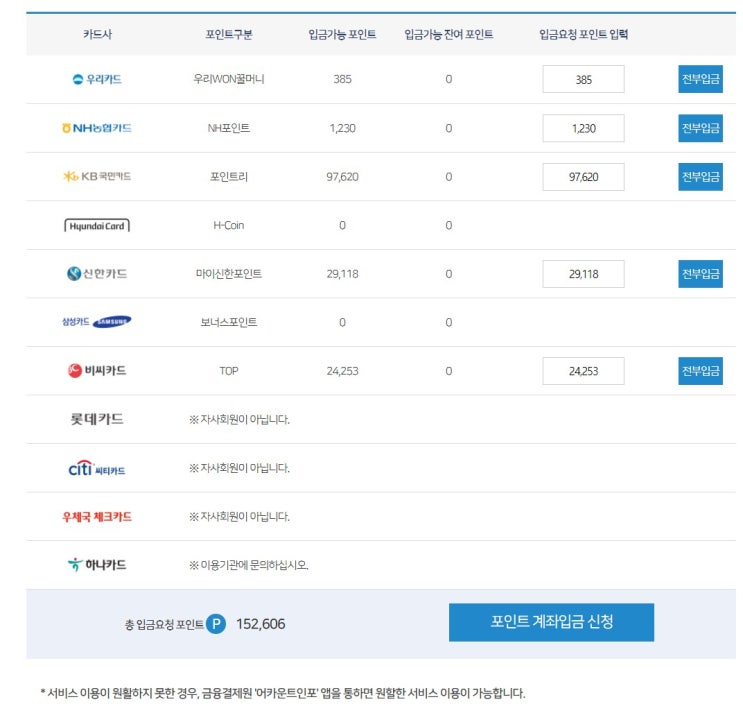This screenshot has width=743, height=713.
Task: Click 전부입금 for 신한카드 row
Action: (700, 274)
